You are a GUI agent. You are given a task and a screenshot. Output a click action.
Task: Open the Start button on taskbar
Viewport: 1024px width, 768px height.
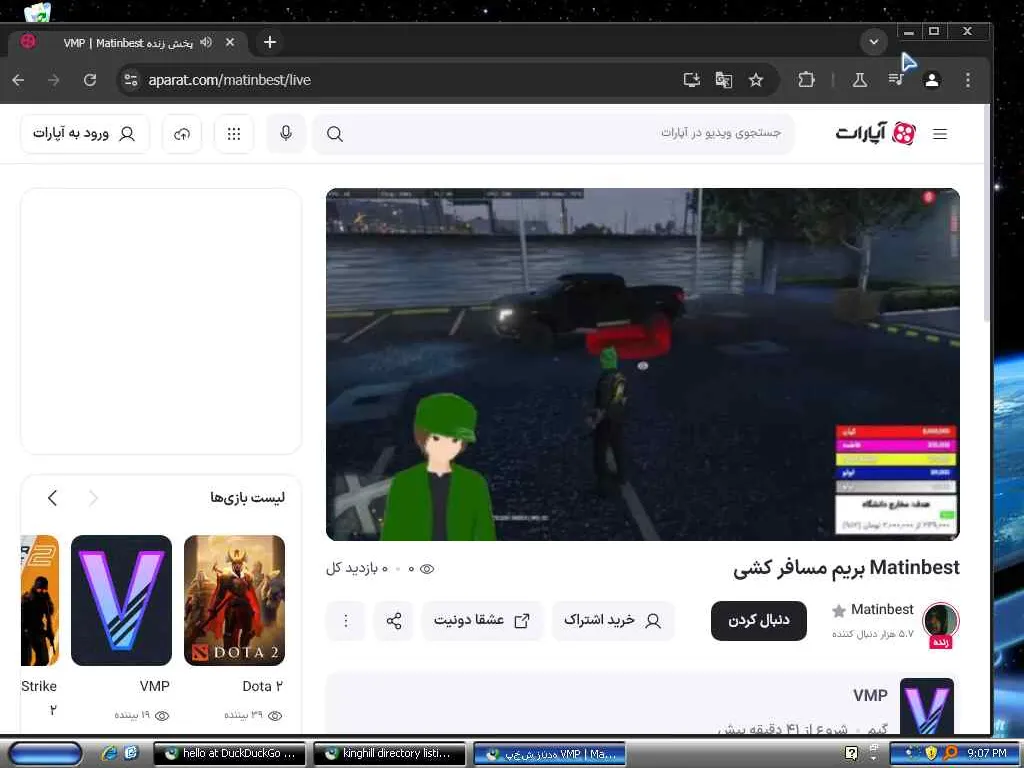click(46, 753)
